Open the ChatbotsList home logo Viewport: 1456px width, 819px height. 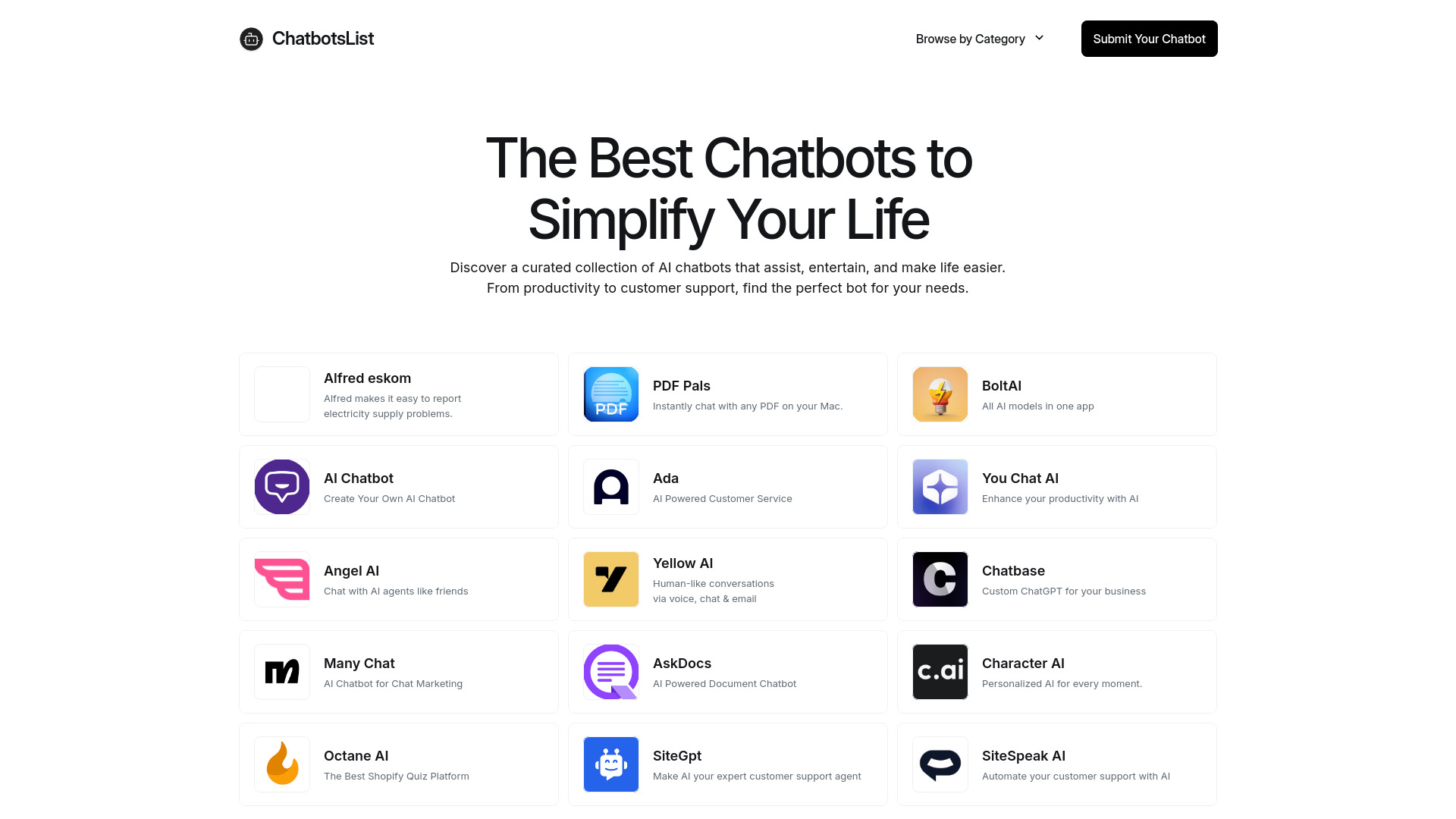(x=306, y=38)
